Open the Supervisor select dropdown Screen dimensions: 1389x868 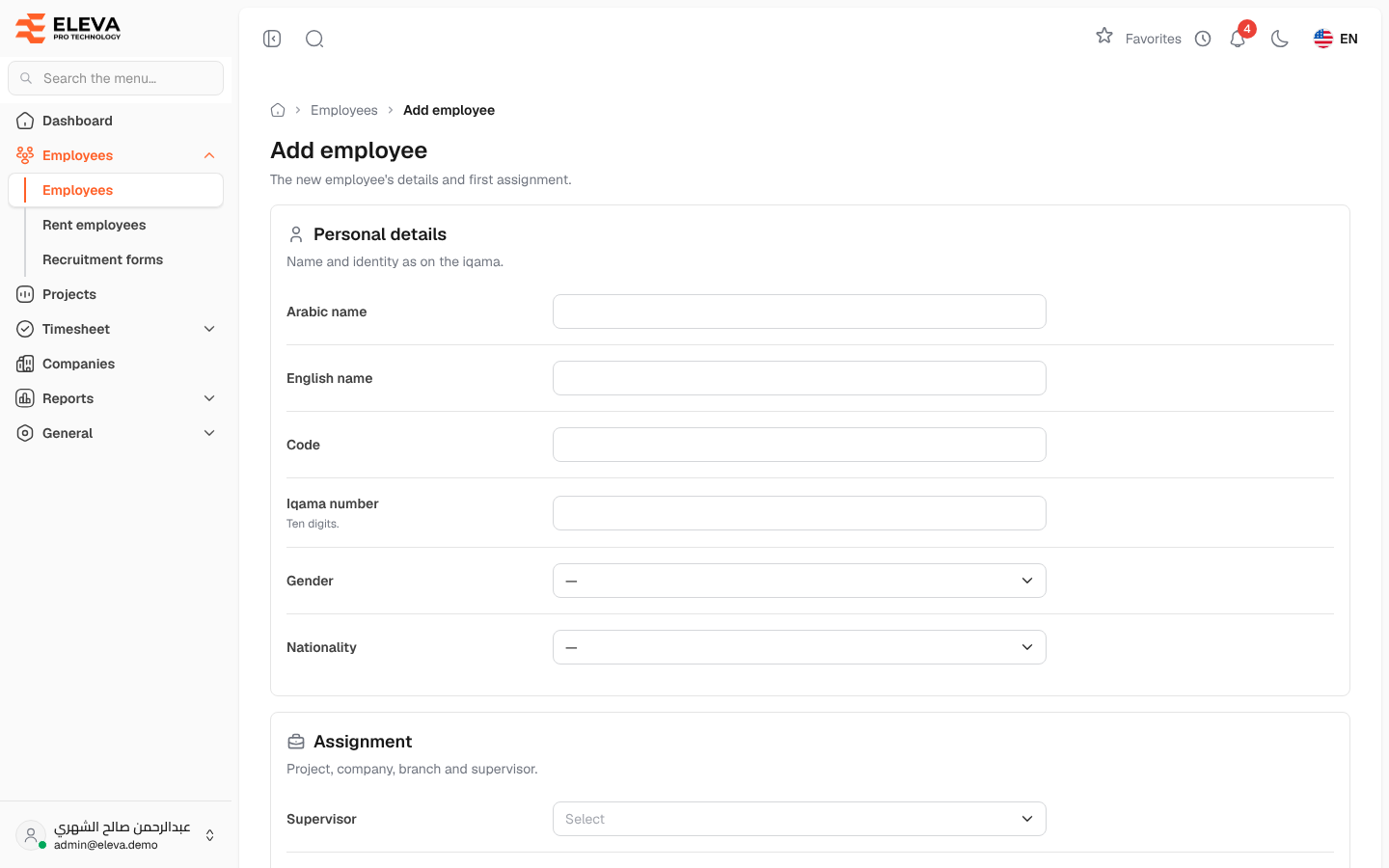(800, 819)
